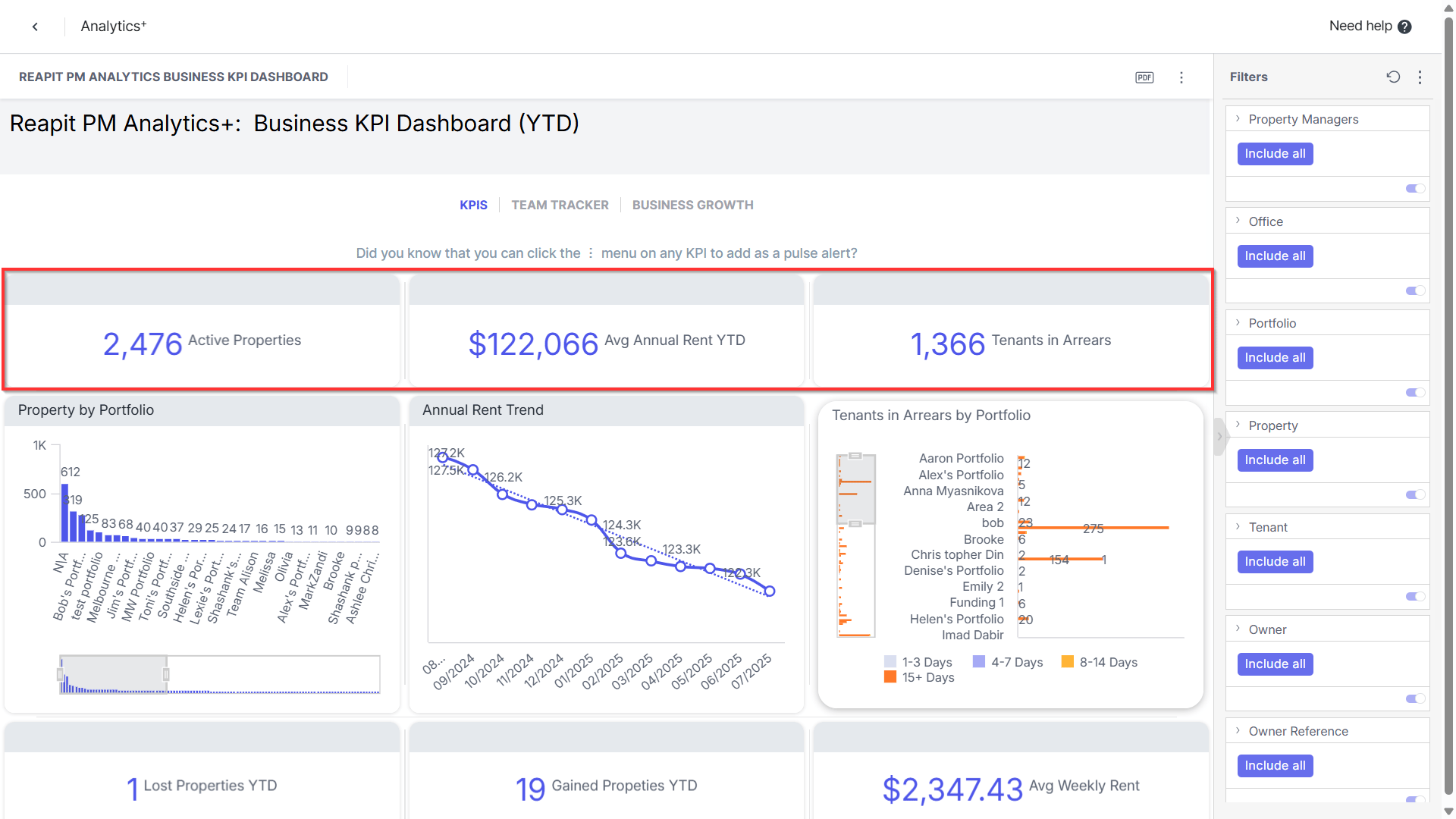Open the BUSINESS GROWTH tab
Image resolution: width=1456 pixels, height=819 pixels.
692,205
